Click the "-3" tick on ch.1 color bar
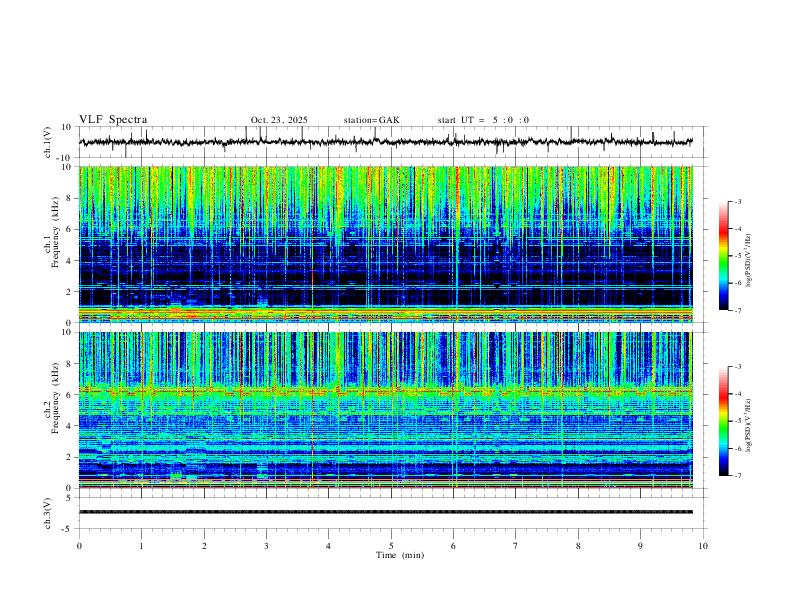The height and width of the screenshot is (612, 792). click(737, 201)
